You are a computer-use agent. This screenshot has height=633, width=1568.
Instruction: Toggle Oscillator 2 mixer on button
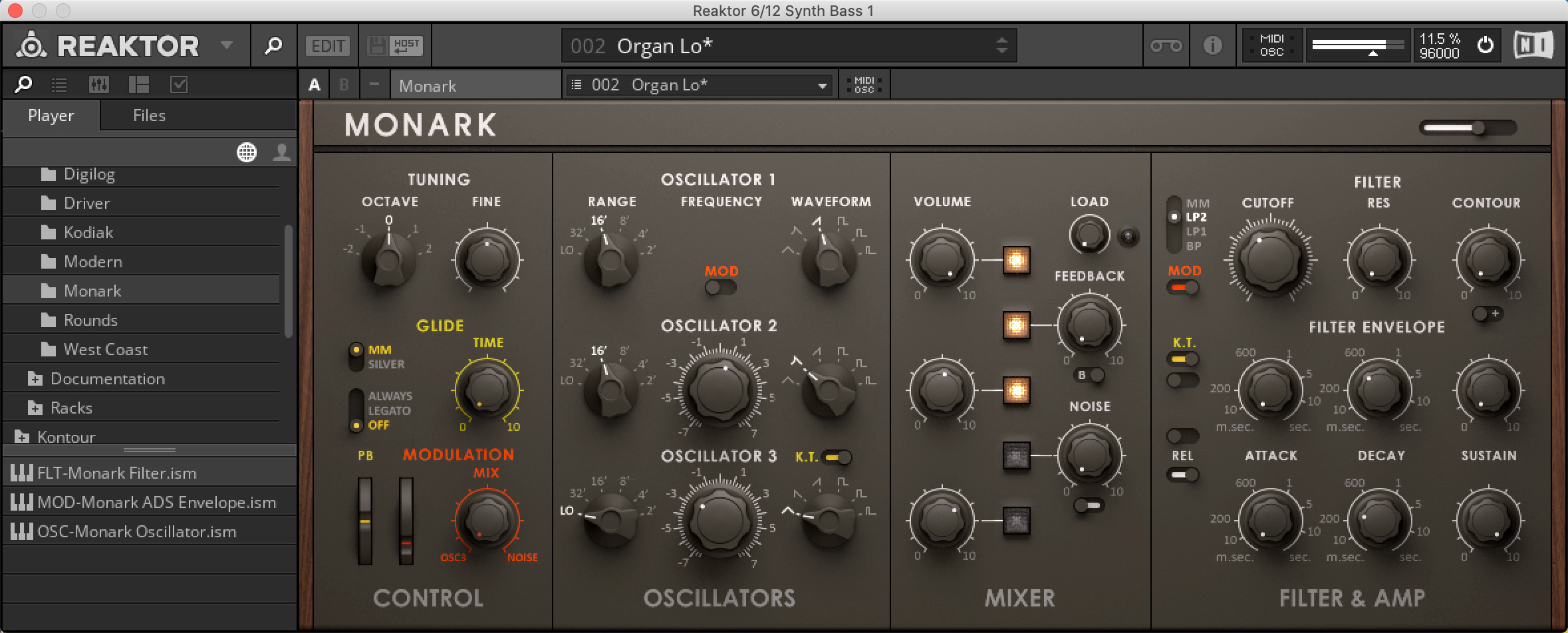pyautogui.click(x=1016, y=390)
